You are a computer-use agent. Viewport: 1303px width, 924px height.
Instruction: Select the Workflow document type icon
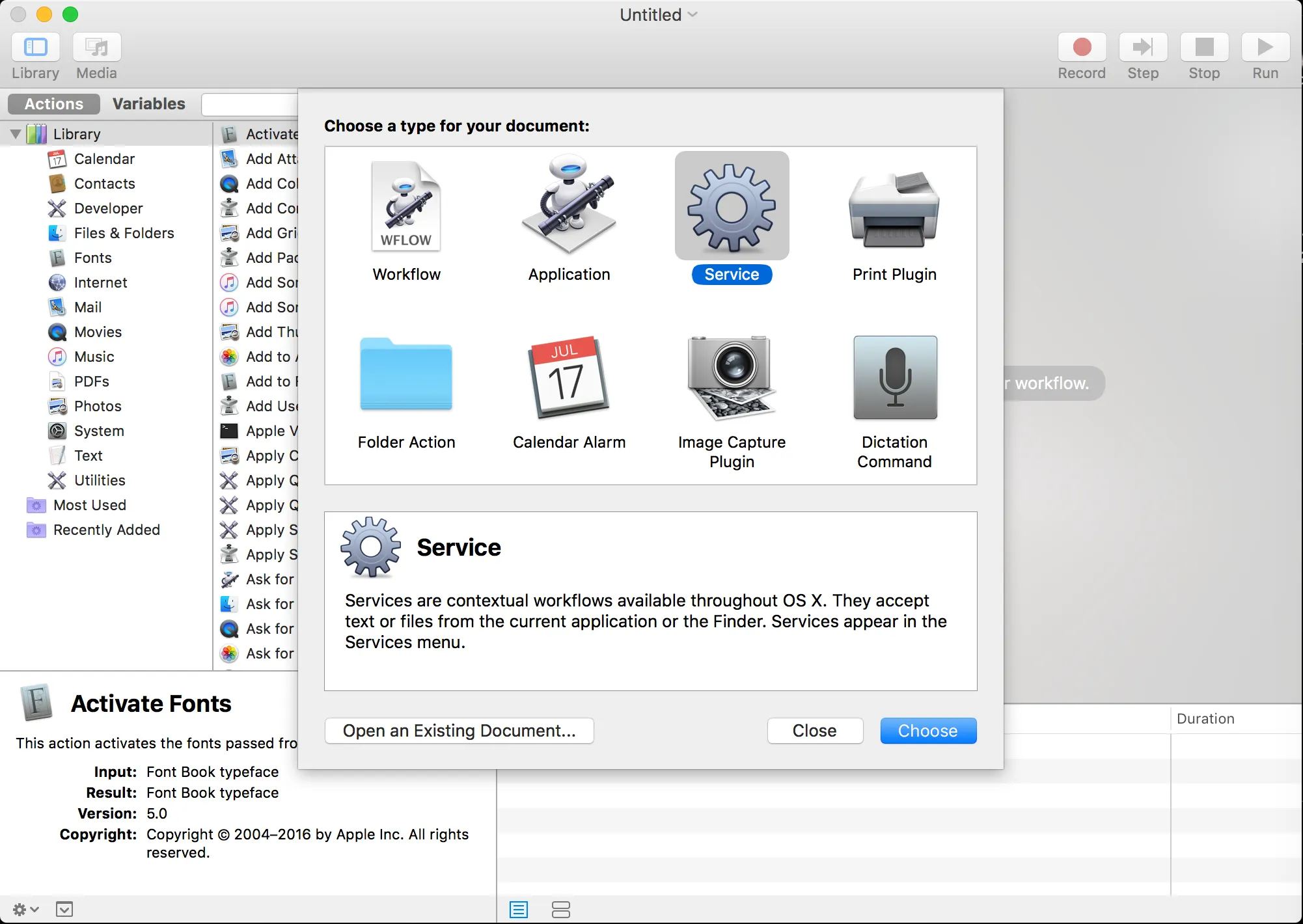pos(406,207)
